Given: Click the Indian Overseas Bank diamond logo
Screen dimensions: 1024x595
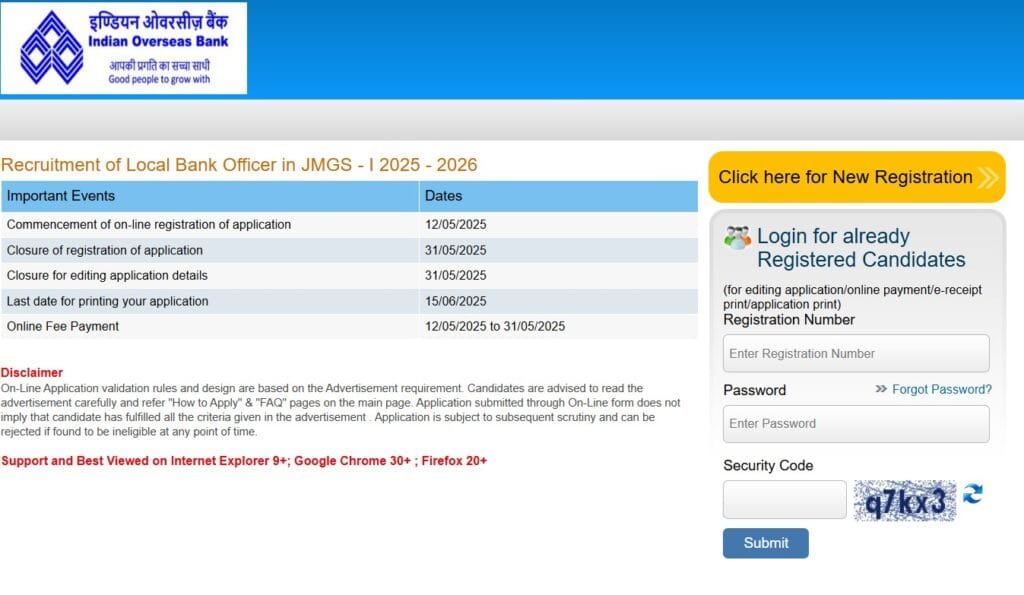Looking at the screenshot, I should pyautogui.click(x=52, y=47).
